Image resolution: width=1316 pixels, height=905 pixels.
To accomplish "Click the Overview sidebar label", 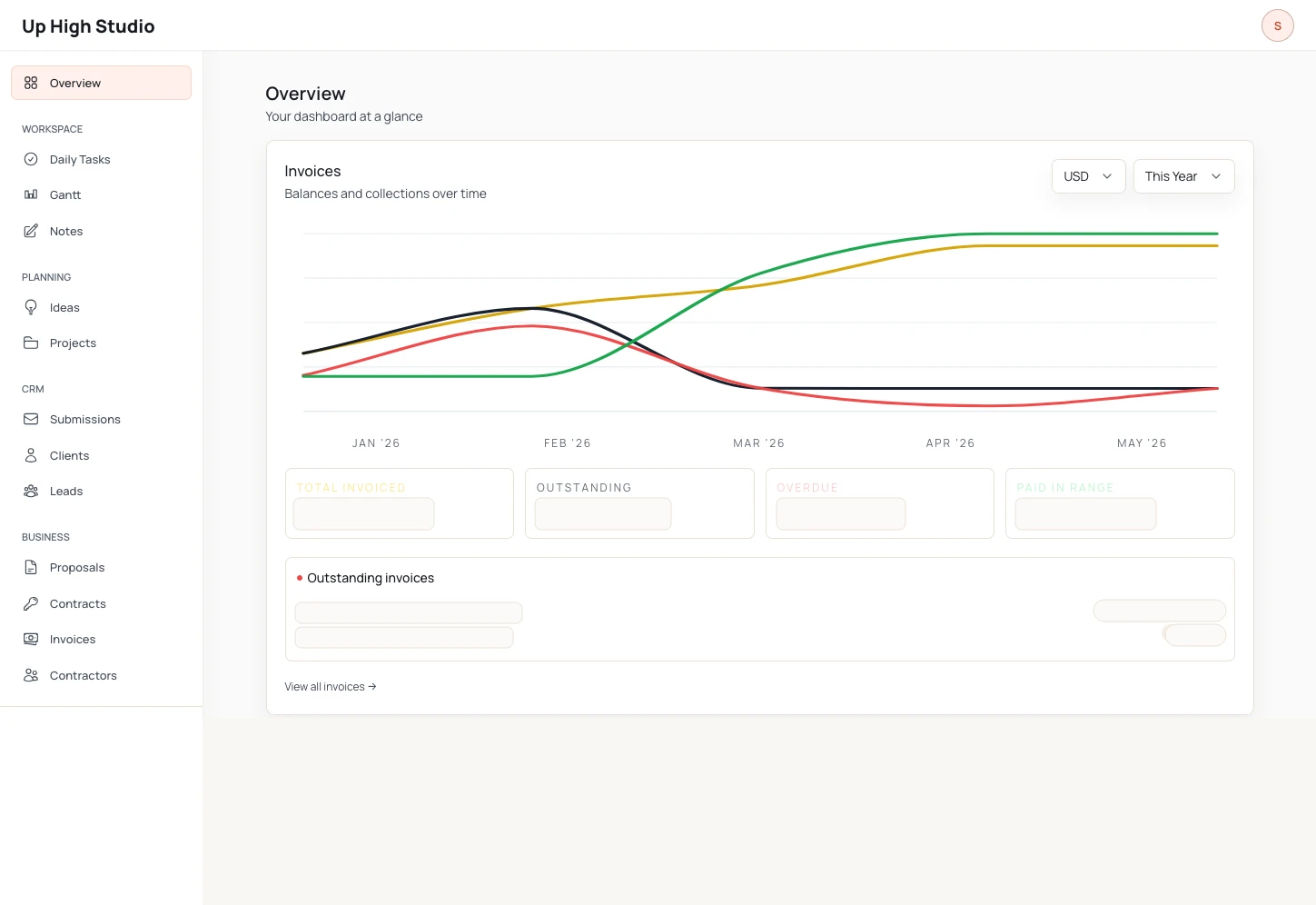I will point(75,83).
